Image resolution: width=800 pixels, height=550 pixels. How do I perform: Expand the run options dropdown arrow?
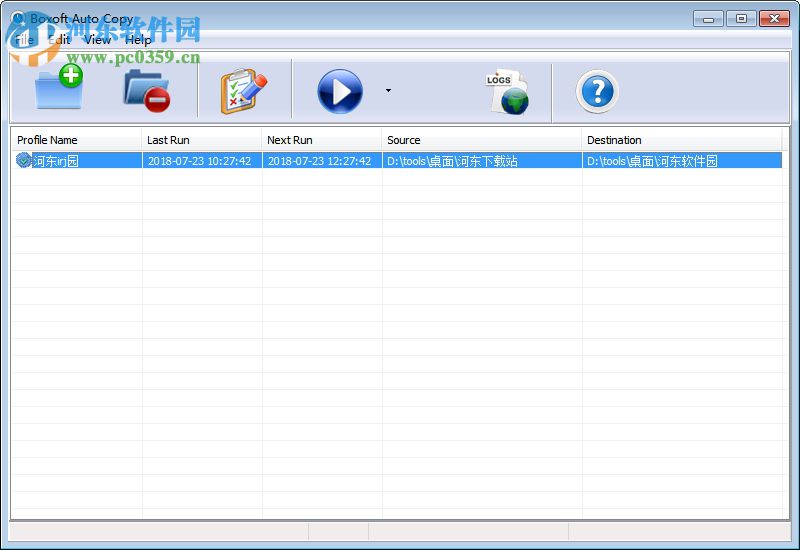coord(388,91)
